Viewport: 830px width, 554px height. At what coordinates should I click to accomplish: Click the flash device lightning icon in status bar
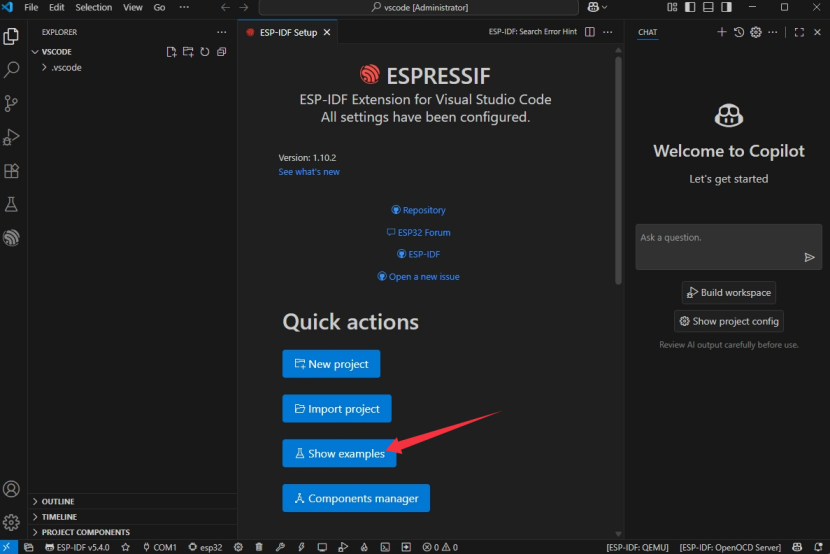[301, 547]
